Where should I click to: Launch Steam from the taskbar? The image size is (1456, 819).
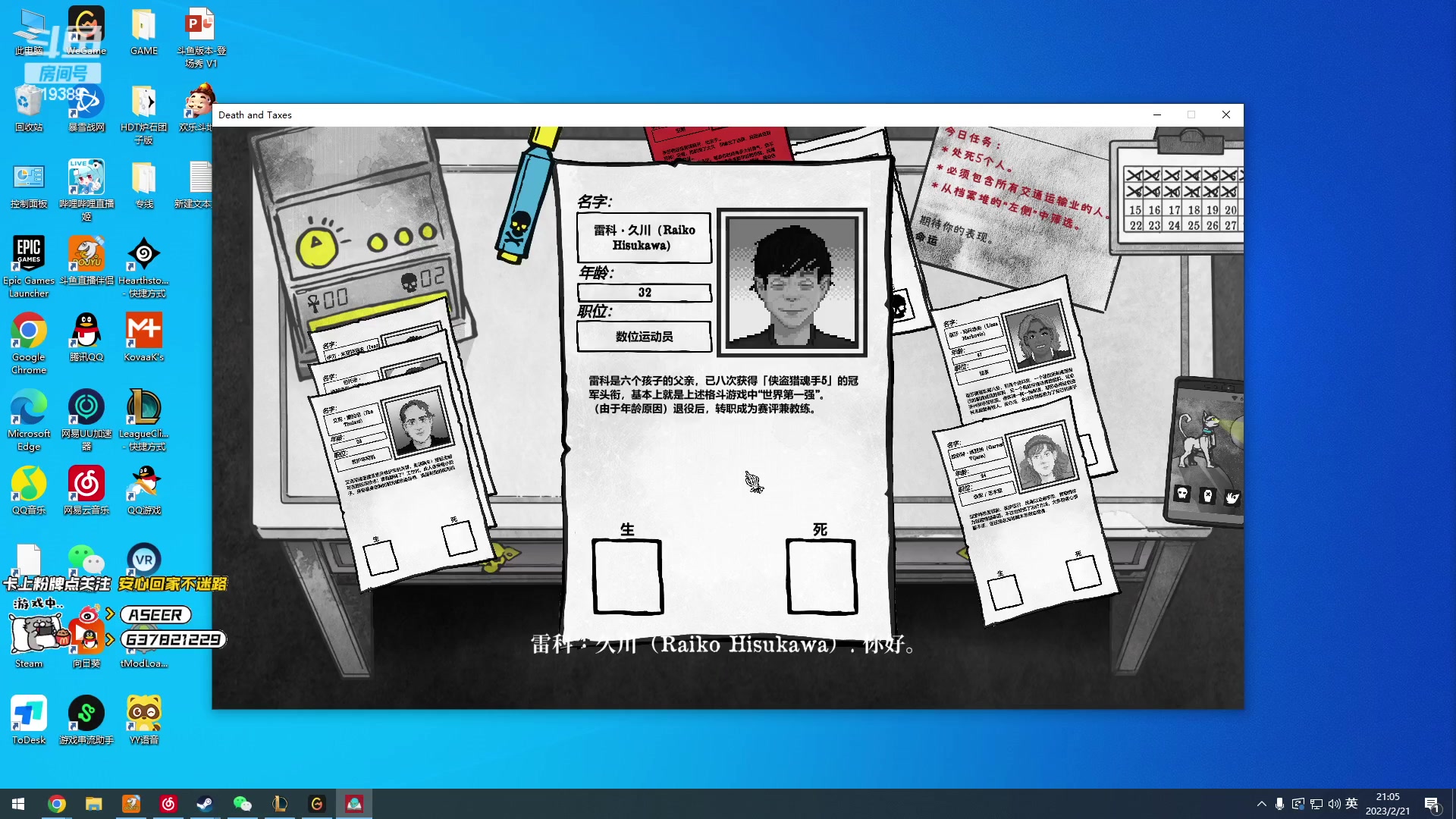[x=205, y=804]
